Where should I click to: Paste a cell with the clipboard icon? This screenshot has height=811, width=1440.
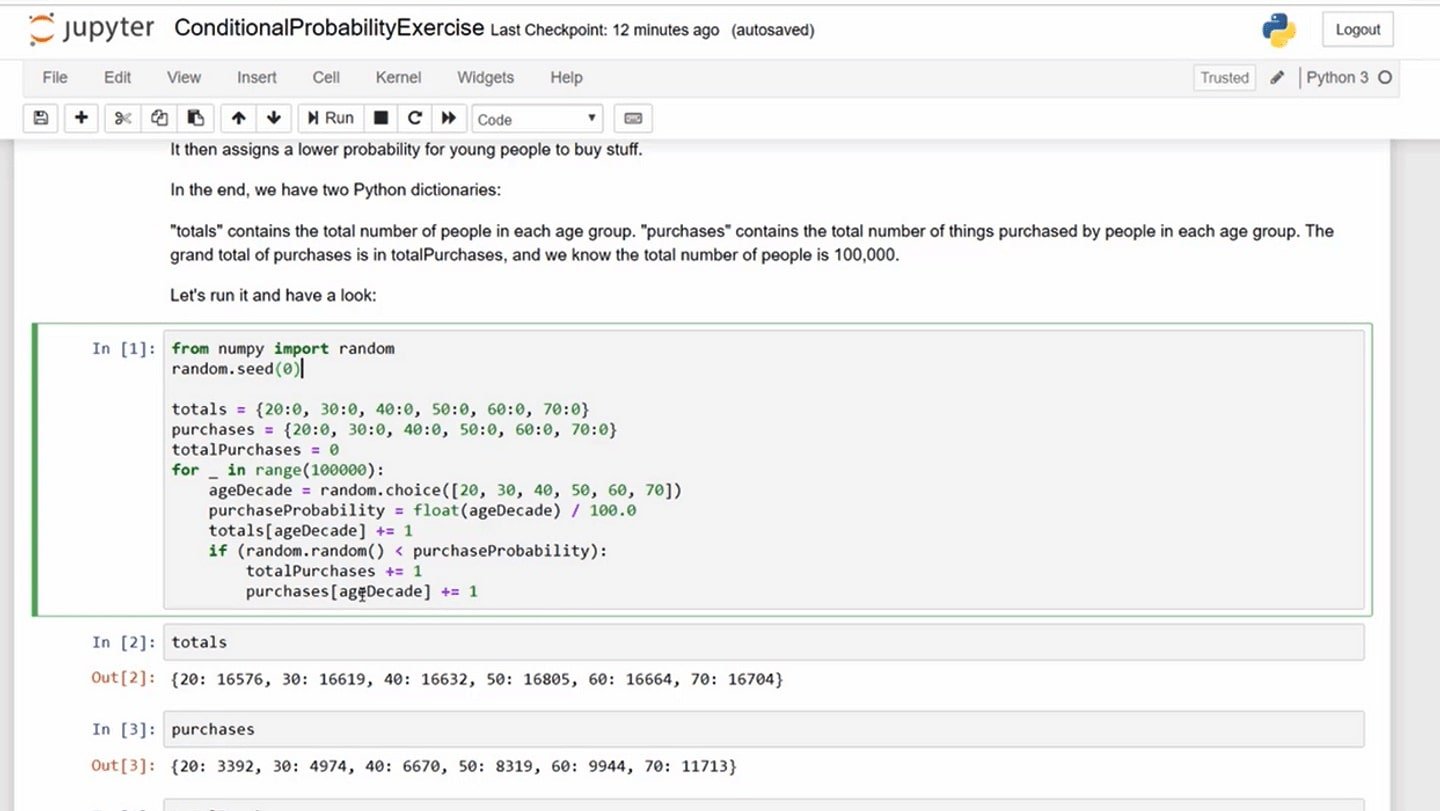click(x=195, y=118)
